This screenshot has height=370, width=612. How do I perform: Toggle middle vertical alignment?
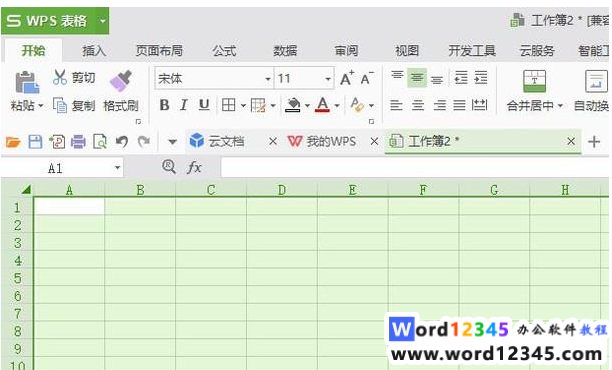coord(417,78)
